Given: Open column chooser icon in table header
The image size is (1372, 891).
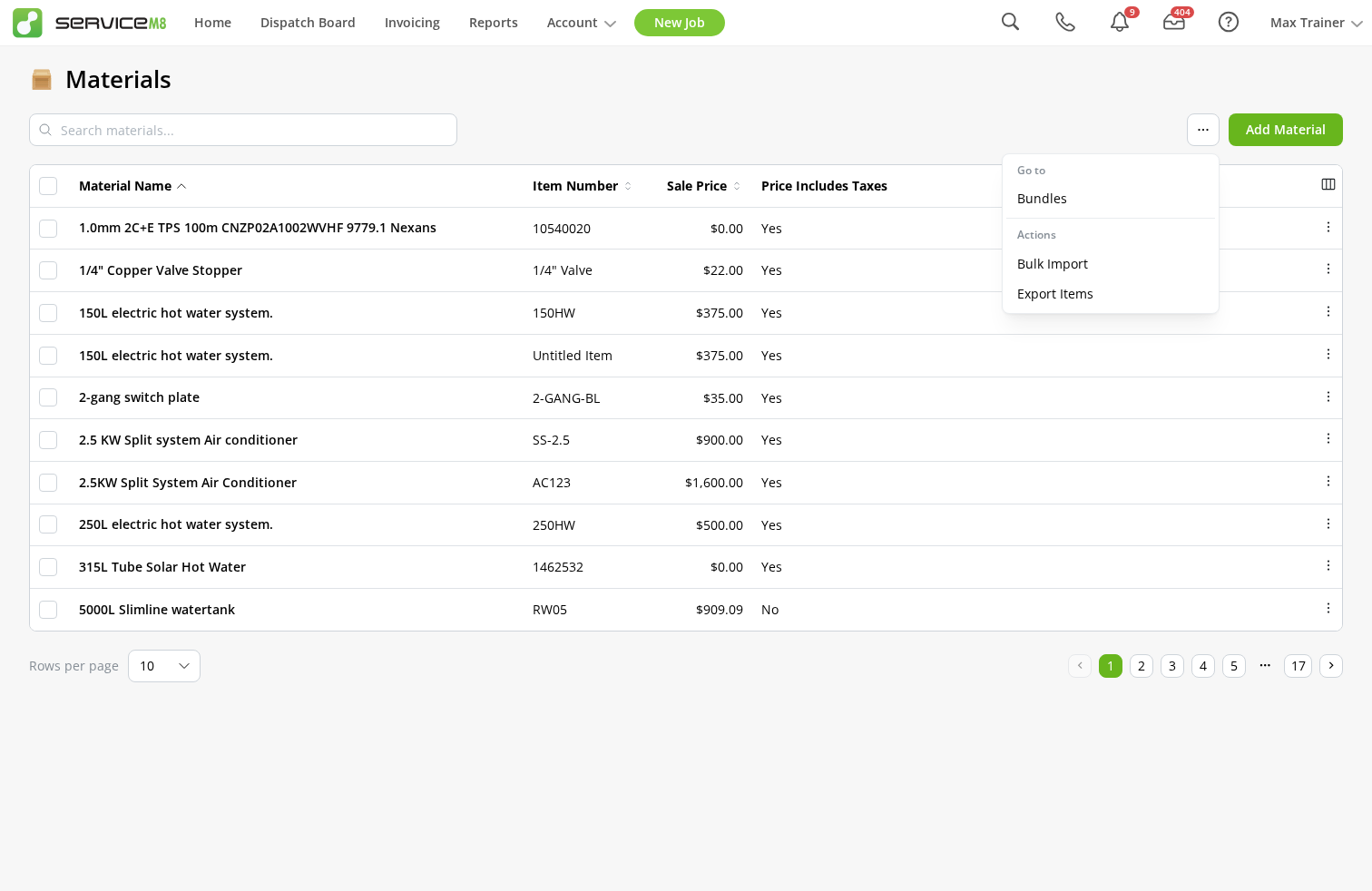Looking at the screenshot, I should pyautogui.click(x=1328, y=184).
